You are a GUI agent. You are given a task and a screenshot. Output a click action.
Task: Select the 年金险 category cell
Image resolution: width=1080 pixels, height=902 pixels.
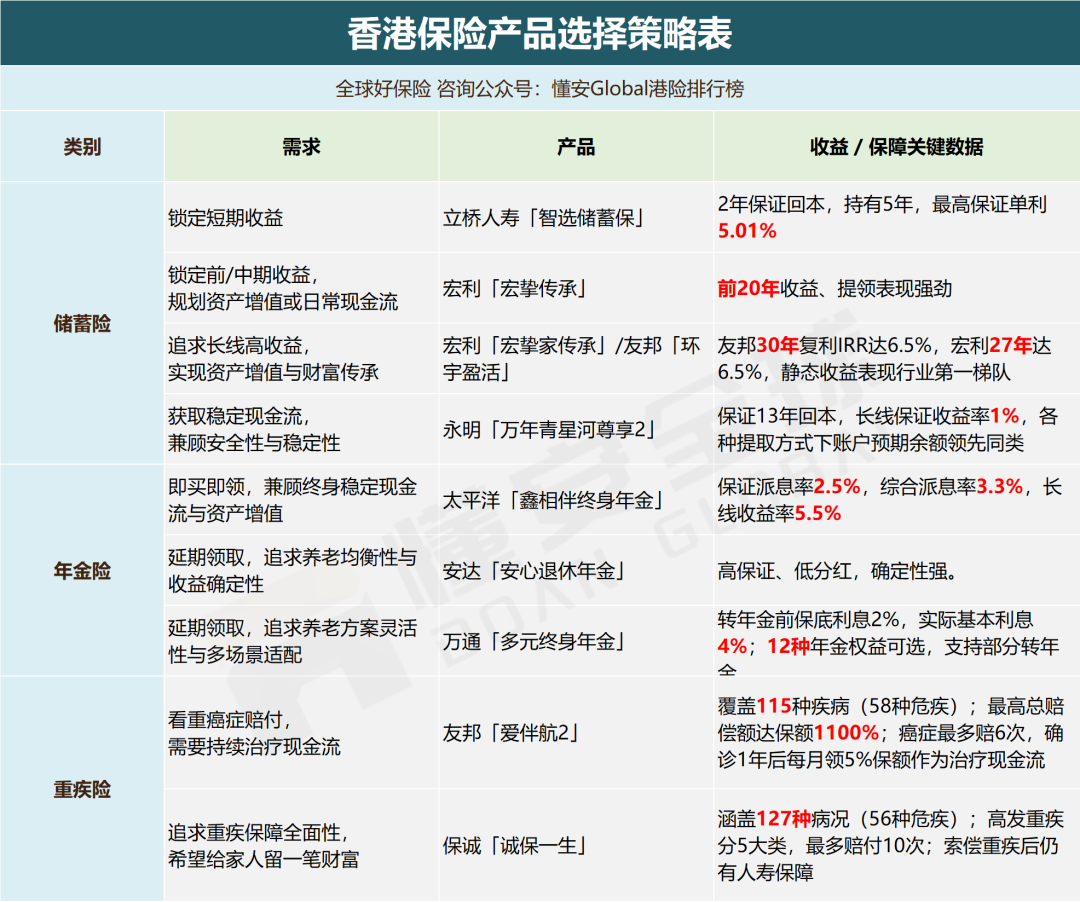(82, 571)
